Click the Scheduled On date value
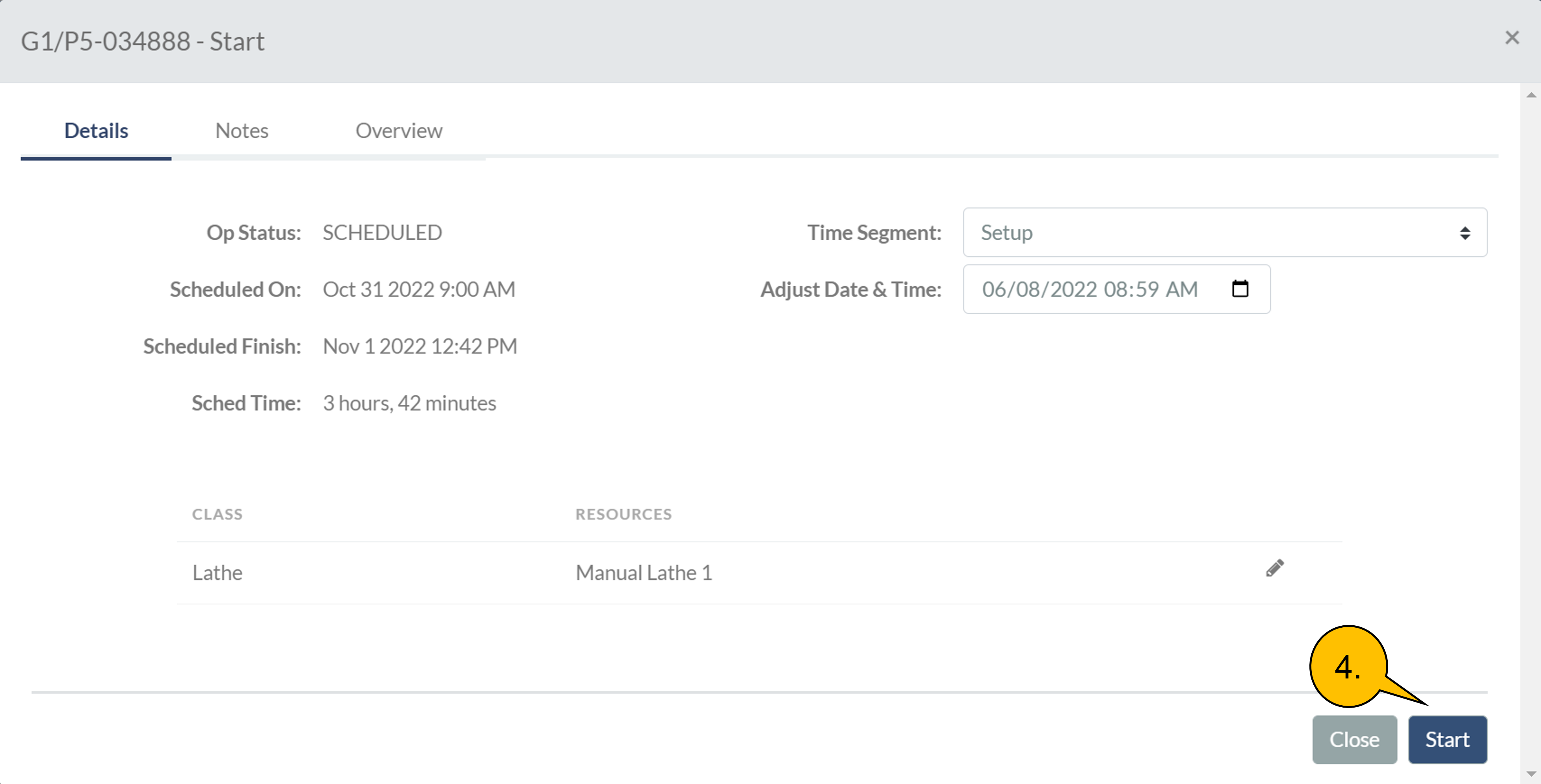1541x784 pixels. (419, 289)
